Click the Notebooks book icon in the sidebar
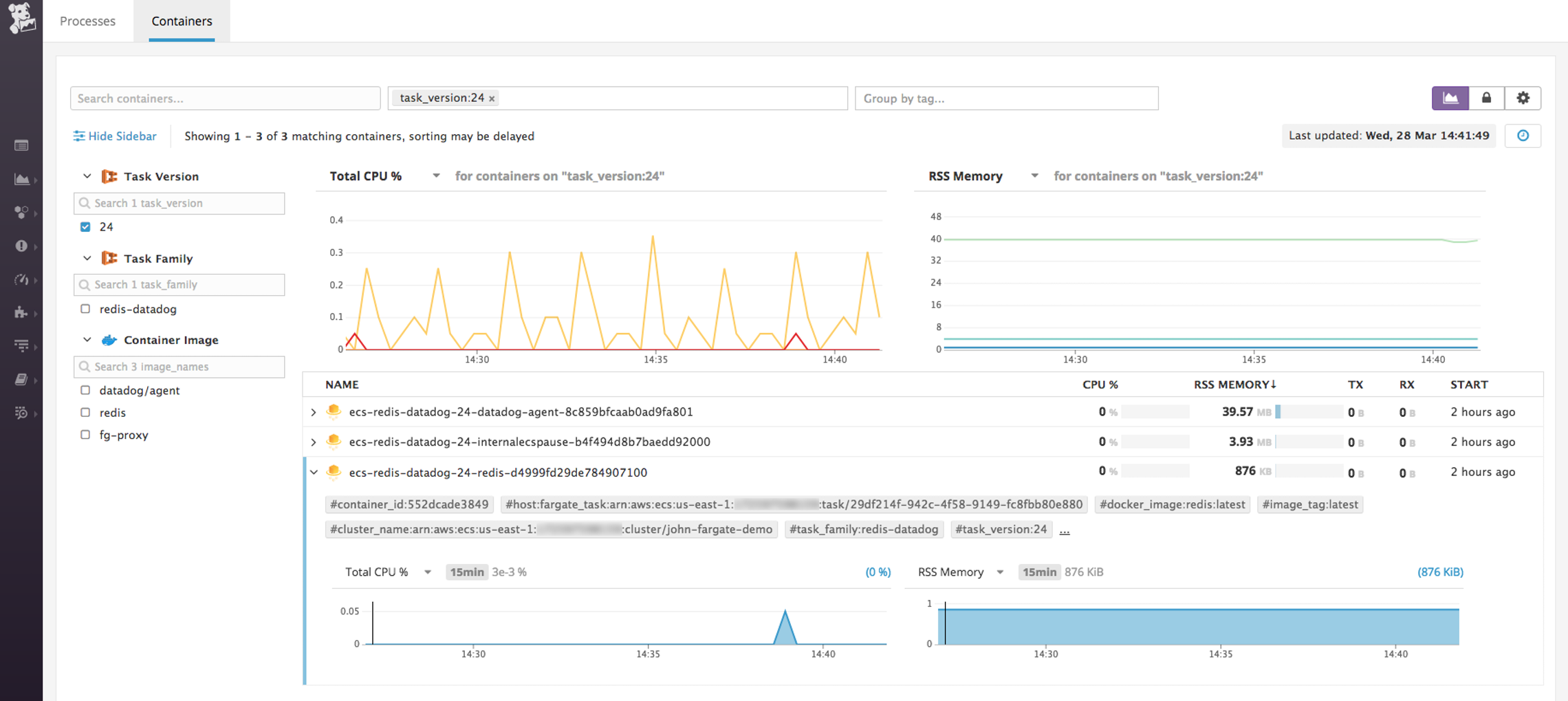The width and height of the screenshot is (1568, 701). tap(22, 379)
